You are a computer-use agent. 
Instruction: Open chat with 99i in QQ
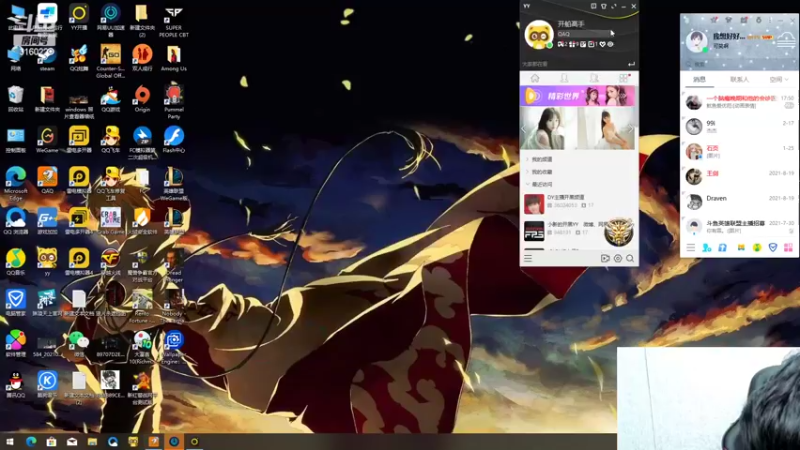pos(740,126)
